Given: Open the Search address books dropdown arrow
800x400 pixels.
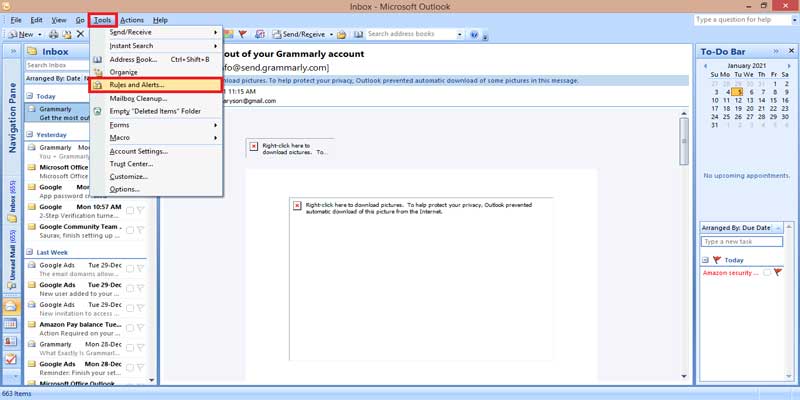Looking at the screenshot, I should (x=460, y=35).
